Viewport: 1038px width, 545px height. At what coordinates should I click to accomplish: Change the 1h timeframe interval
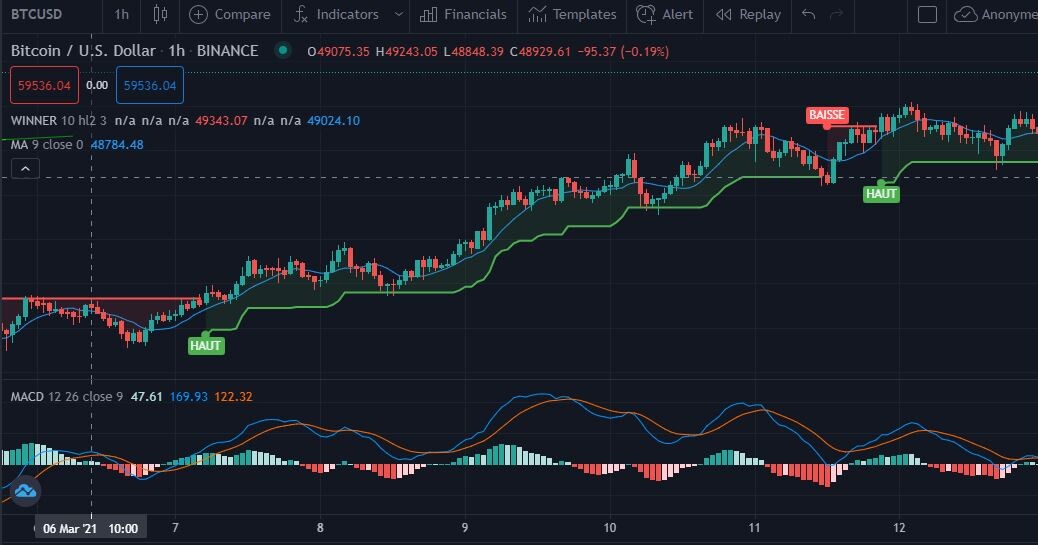click(x=122, y=14)
